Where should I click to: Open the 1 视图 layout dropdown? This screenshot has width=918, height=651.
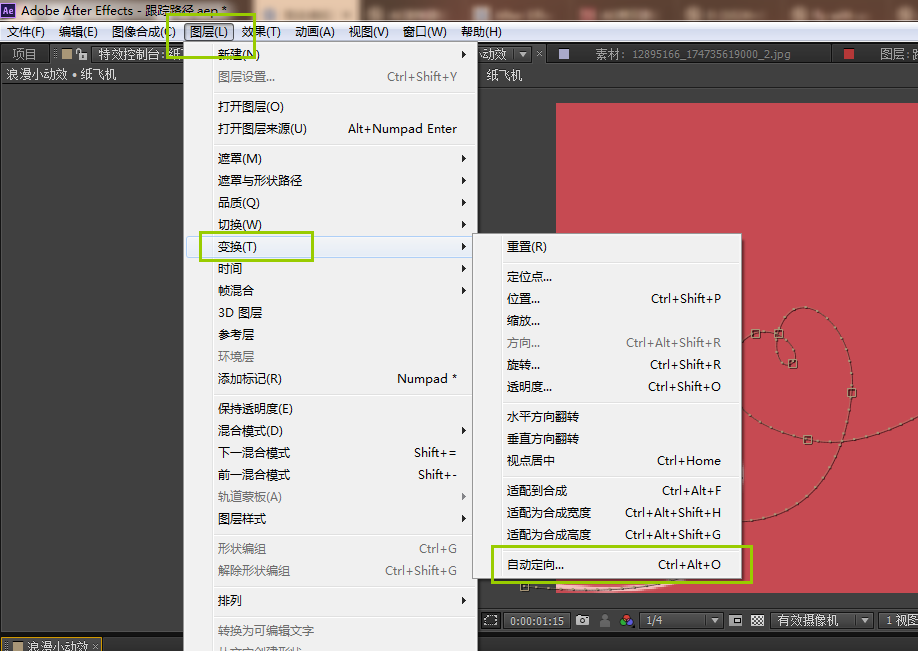[x=897, y=620]
